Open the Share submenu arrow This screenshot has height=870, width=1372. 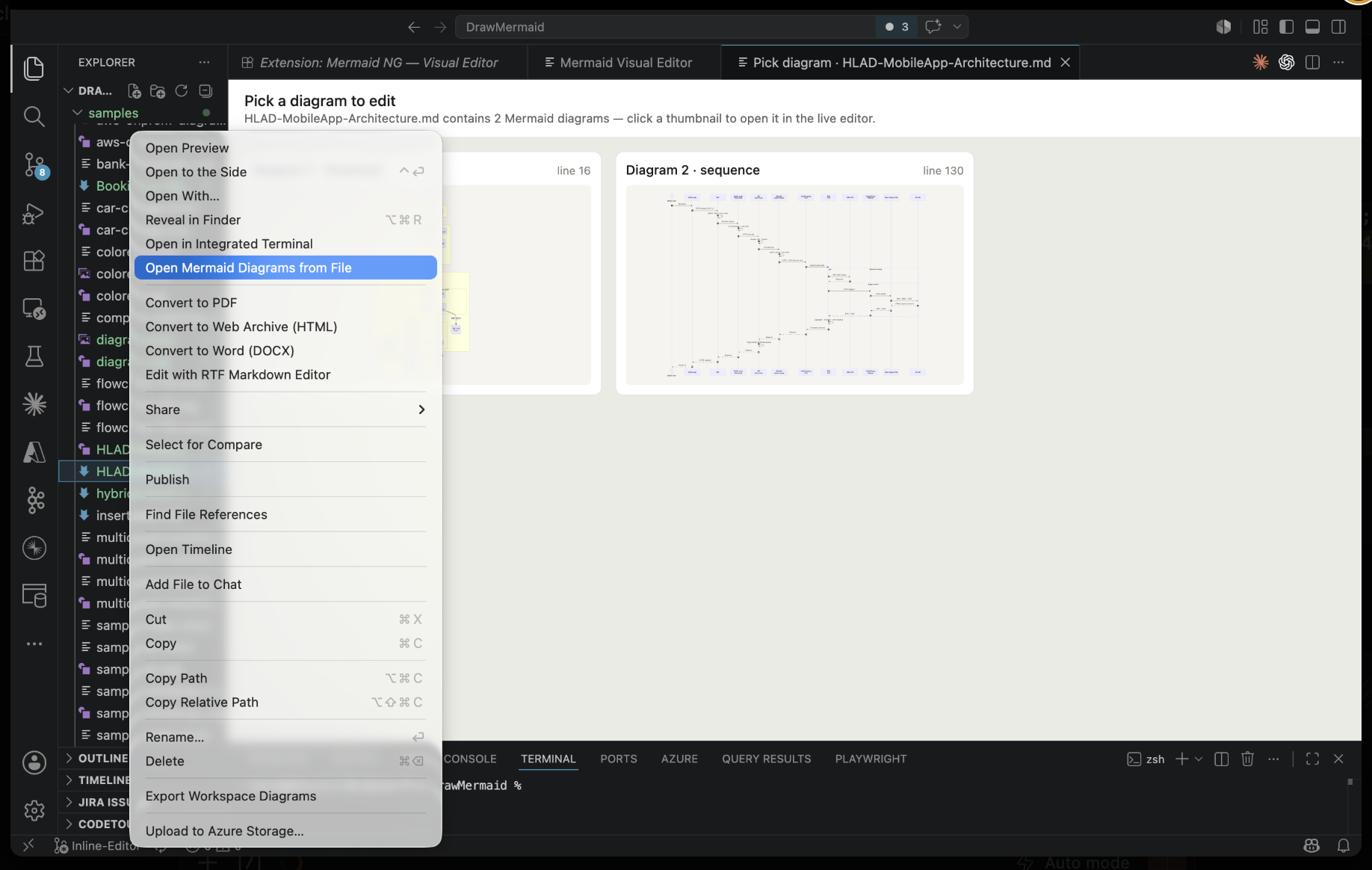[421, 410]
